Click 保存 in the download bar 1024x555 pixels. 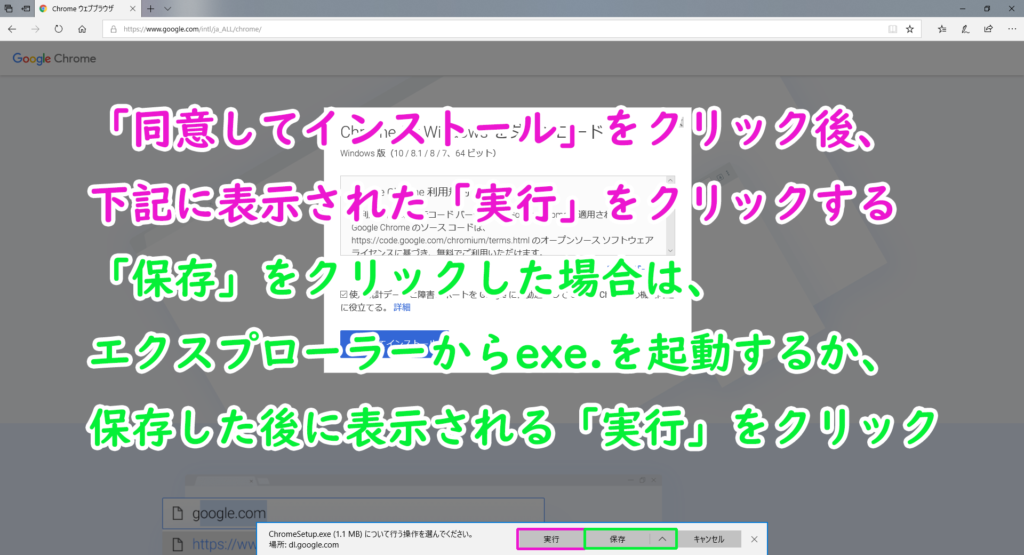(x=617, y=539)
